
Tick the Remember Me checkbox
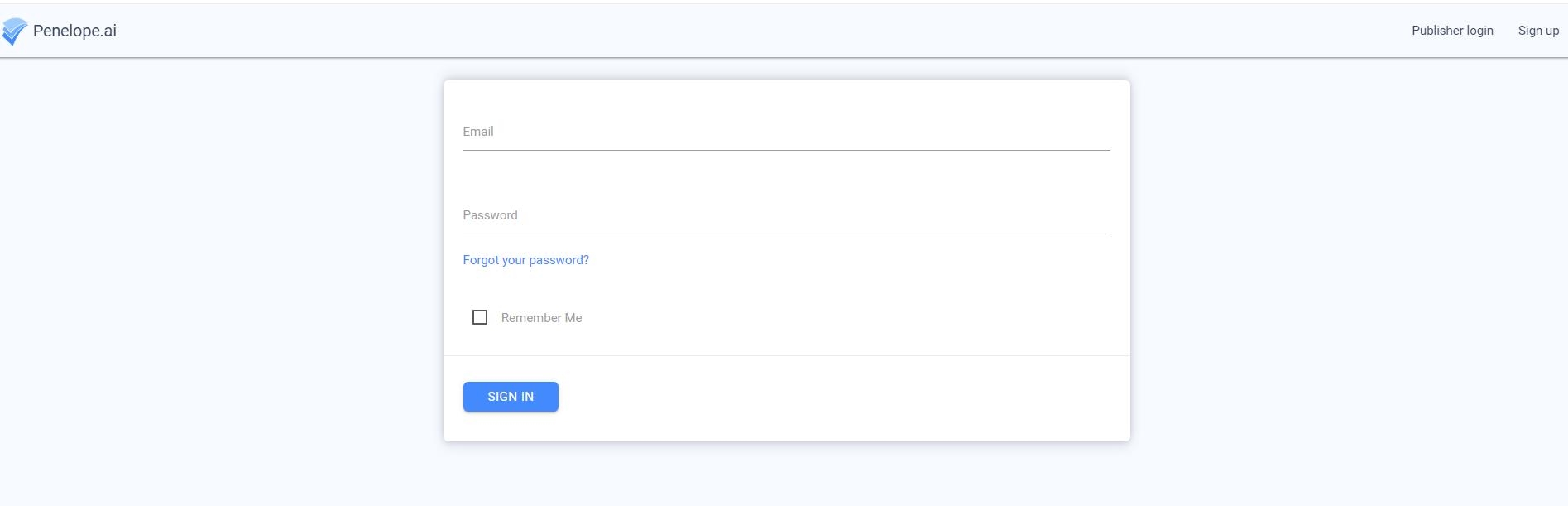[480, 317]
